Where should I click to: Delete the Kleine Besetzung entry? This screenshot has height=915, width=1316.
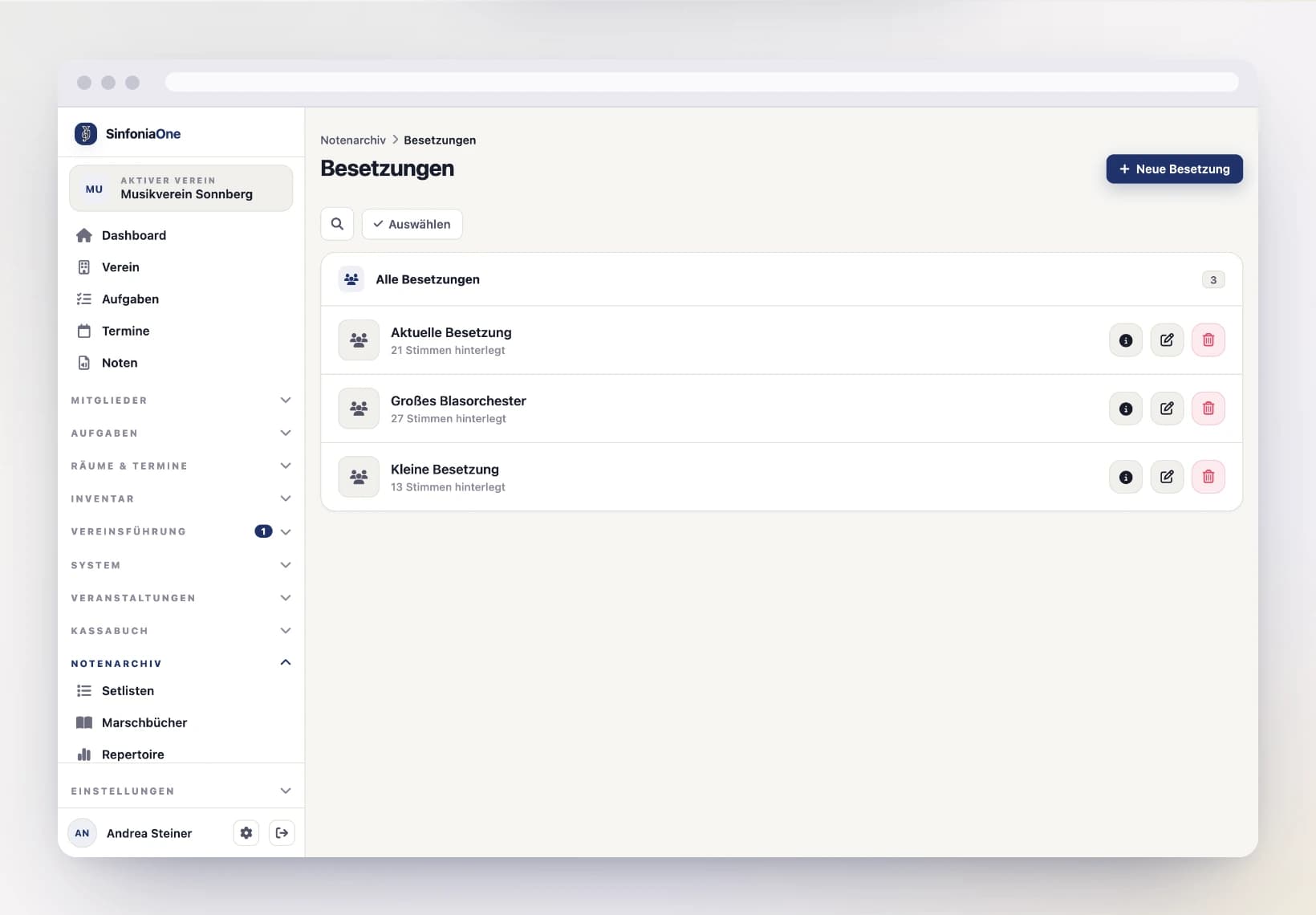point(1208,477)
